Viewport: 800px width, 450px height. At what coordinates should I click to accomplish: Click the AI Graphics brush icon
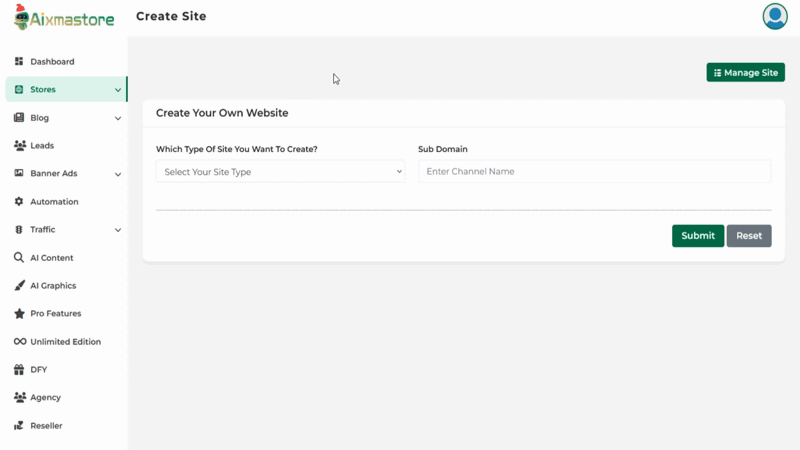(19, 286)
